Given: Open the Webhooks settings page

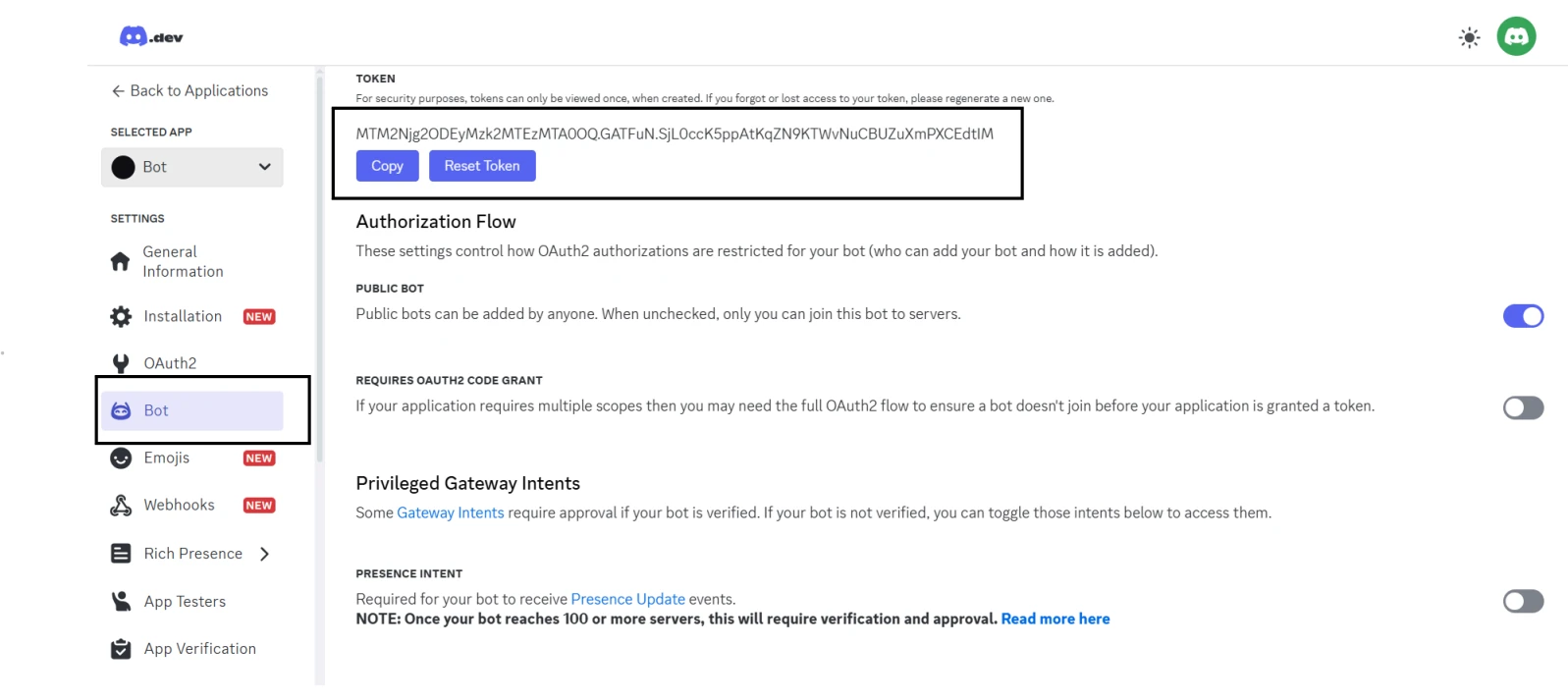Looking at the screenshot, I should (x=179, y=505).
